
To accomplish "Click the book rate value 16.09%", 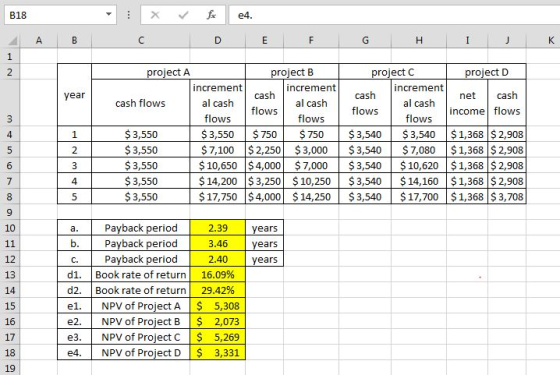I will tap(218, 275).
